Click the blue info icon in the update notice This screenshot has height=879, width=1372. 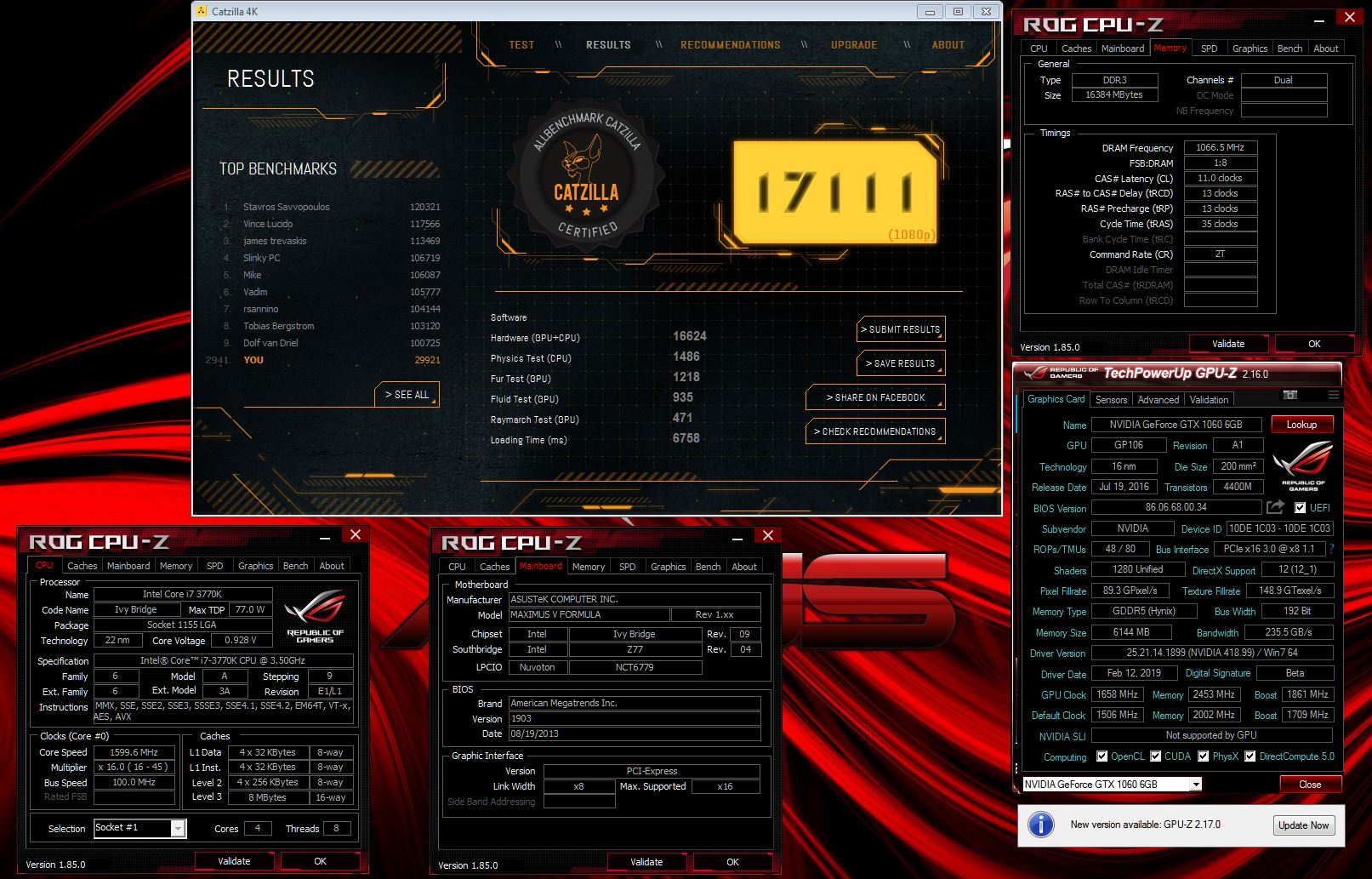pos(1040,825)
